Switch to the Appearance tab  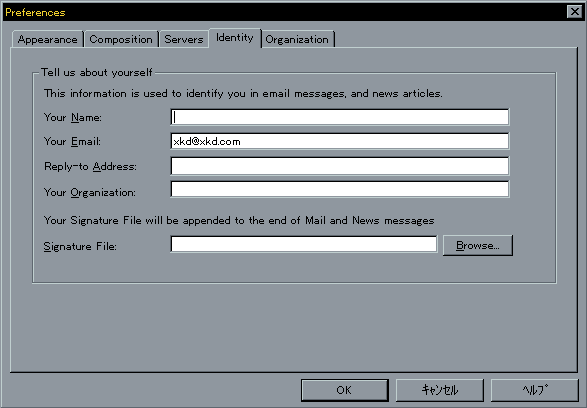click(48, 39)
